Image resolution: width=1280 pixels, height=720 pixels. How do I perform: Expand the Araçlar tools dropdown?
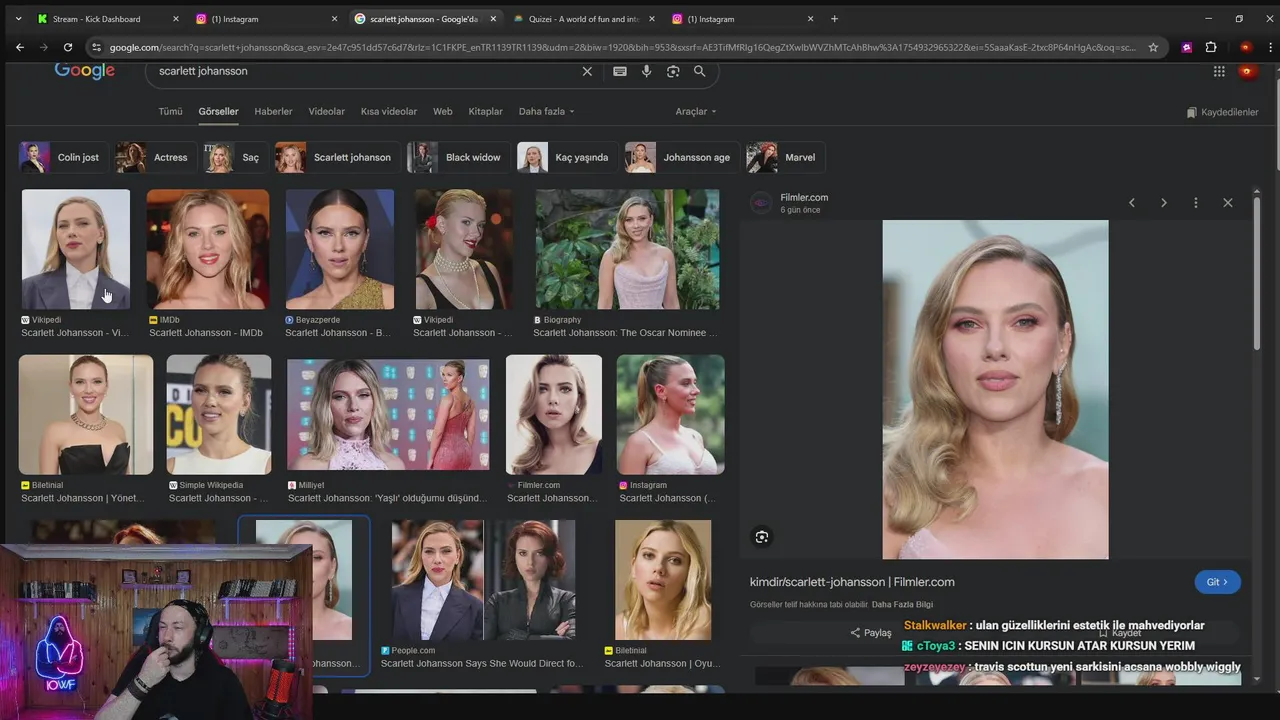pyautogui.click(x=696, y=112)
